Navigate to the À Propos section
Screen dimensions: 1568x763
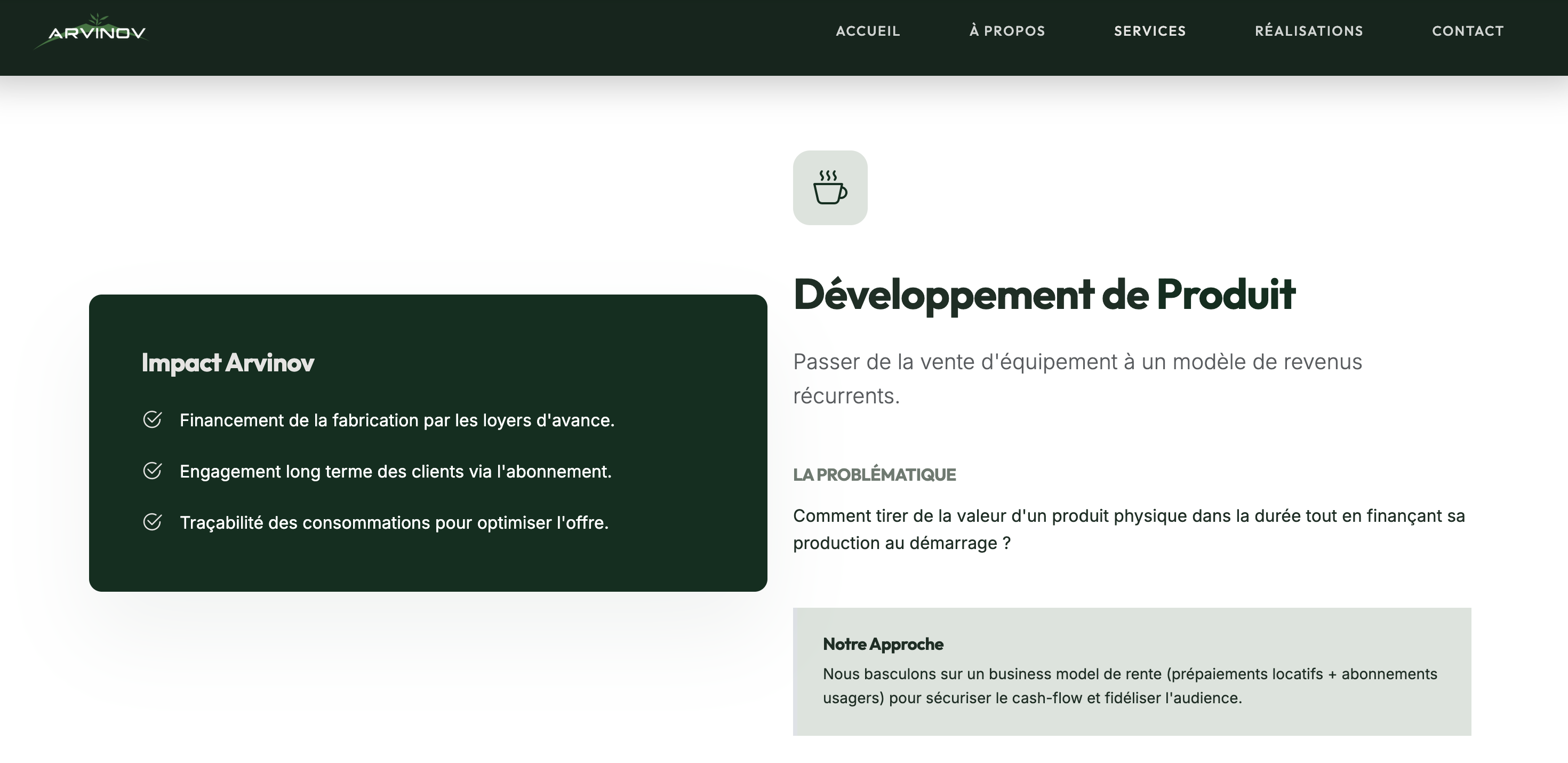tap(1007, 31)
